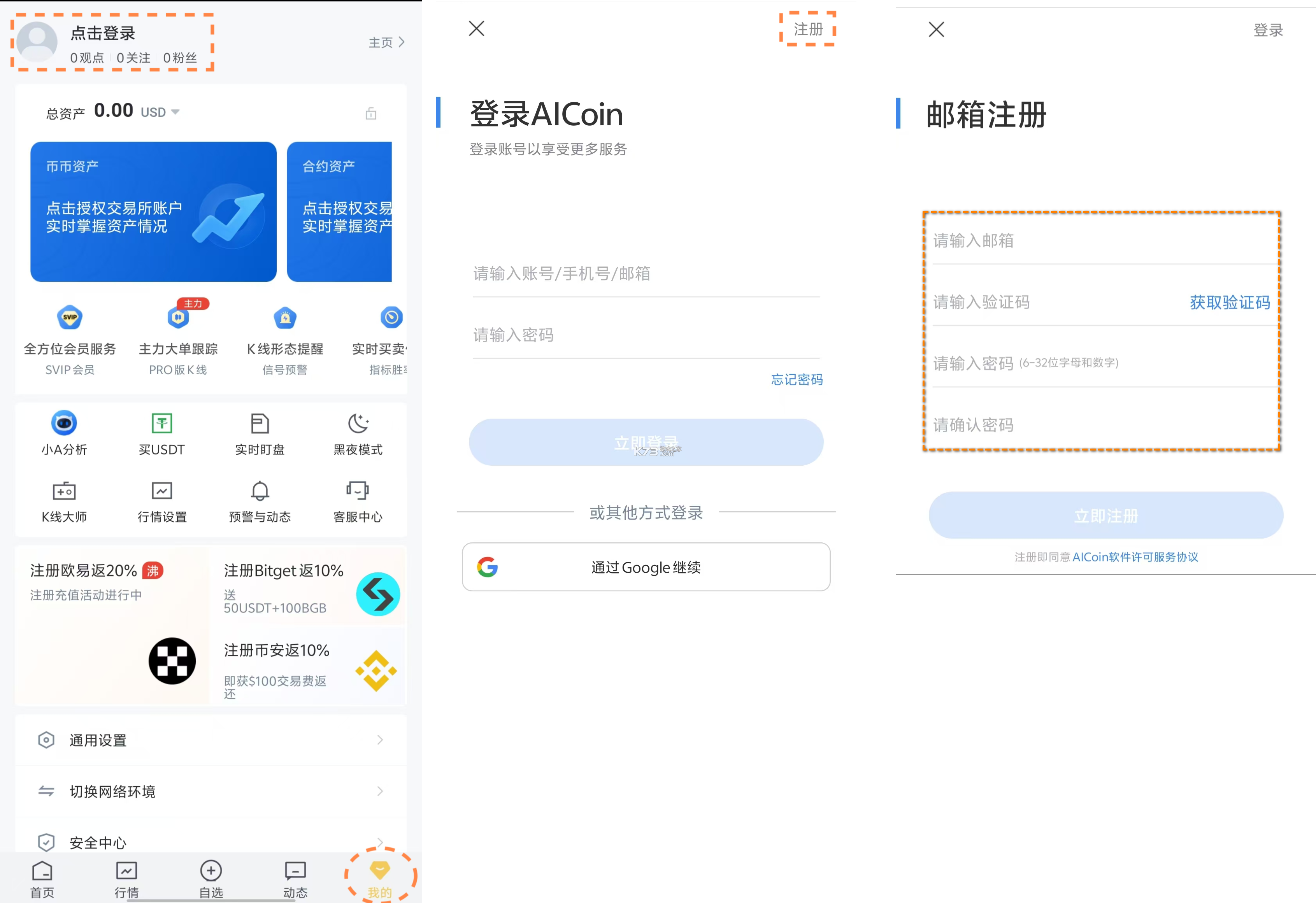Tap the 忘记密码 link
The width and height of the screenshot is (1316, 903).
(797, 379)
